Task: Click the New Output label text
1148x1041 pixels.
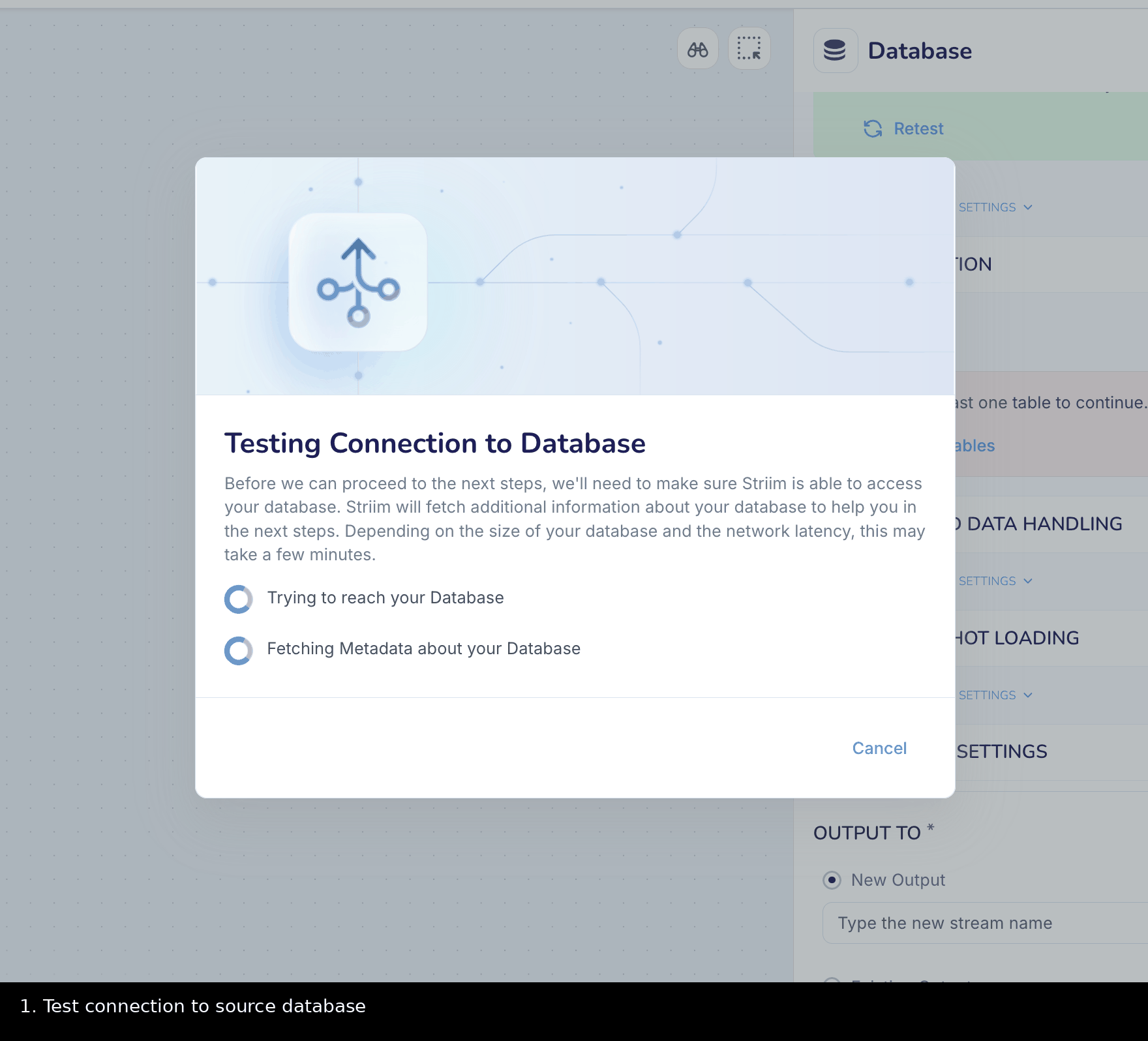Action: pos(898,880)
